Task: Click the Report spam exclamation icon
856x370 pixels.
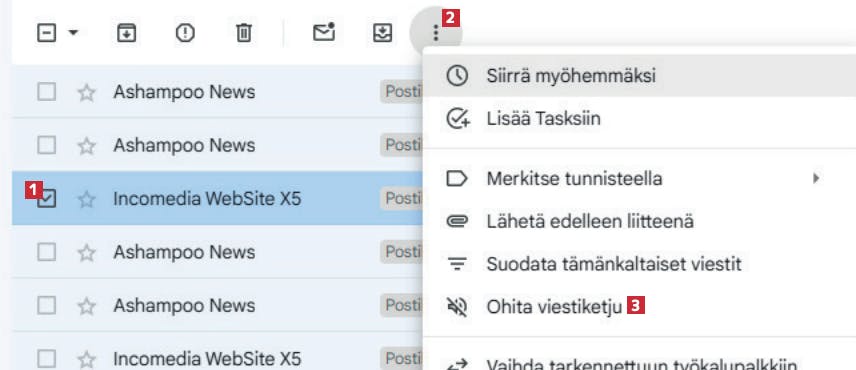Action: (x=185, y=33)
